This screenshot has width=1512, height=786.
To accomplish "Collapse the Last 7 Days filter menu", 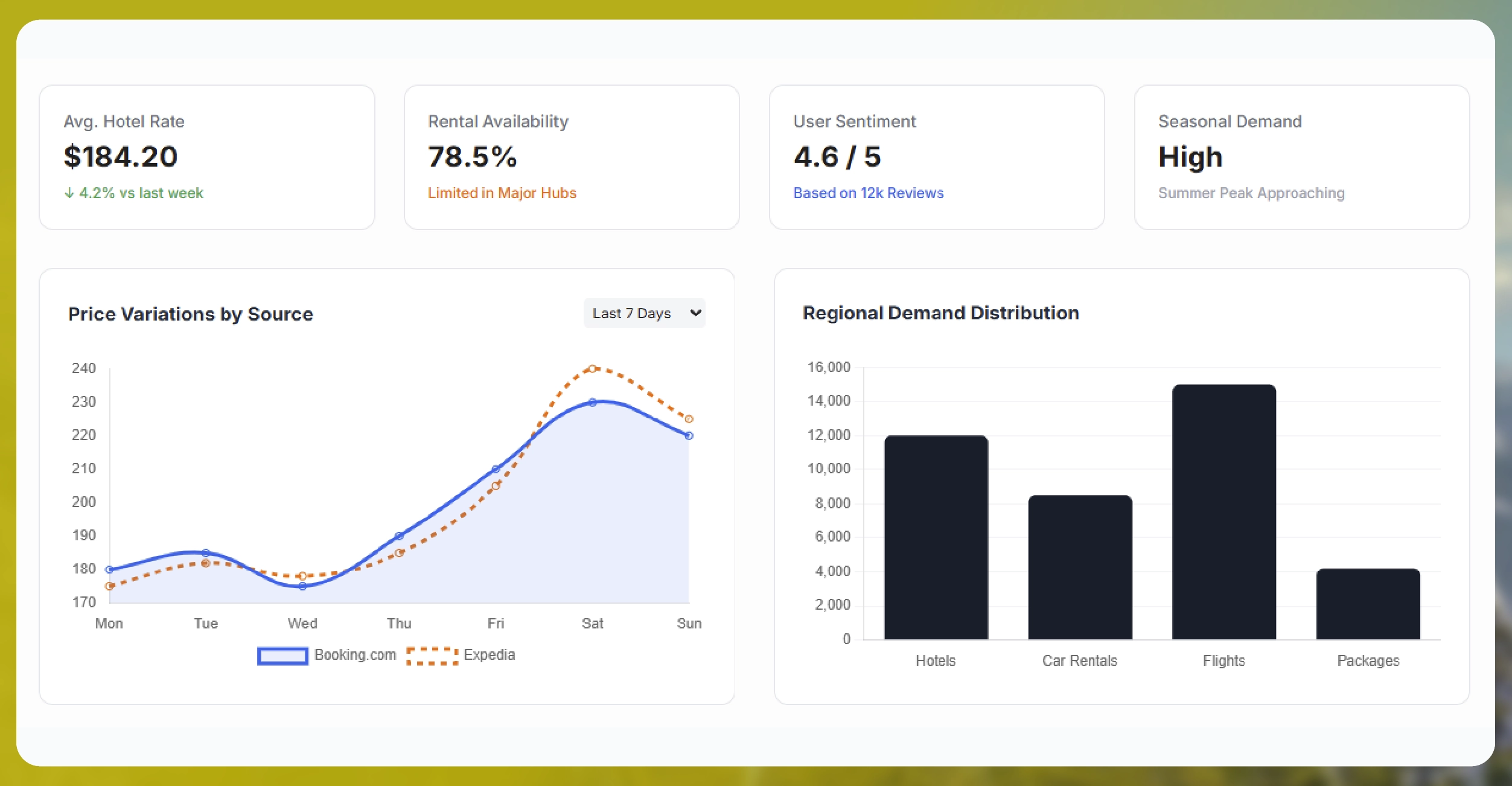I will coord(644,313).
